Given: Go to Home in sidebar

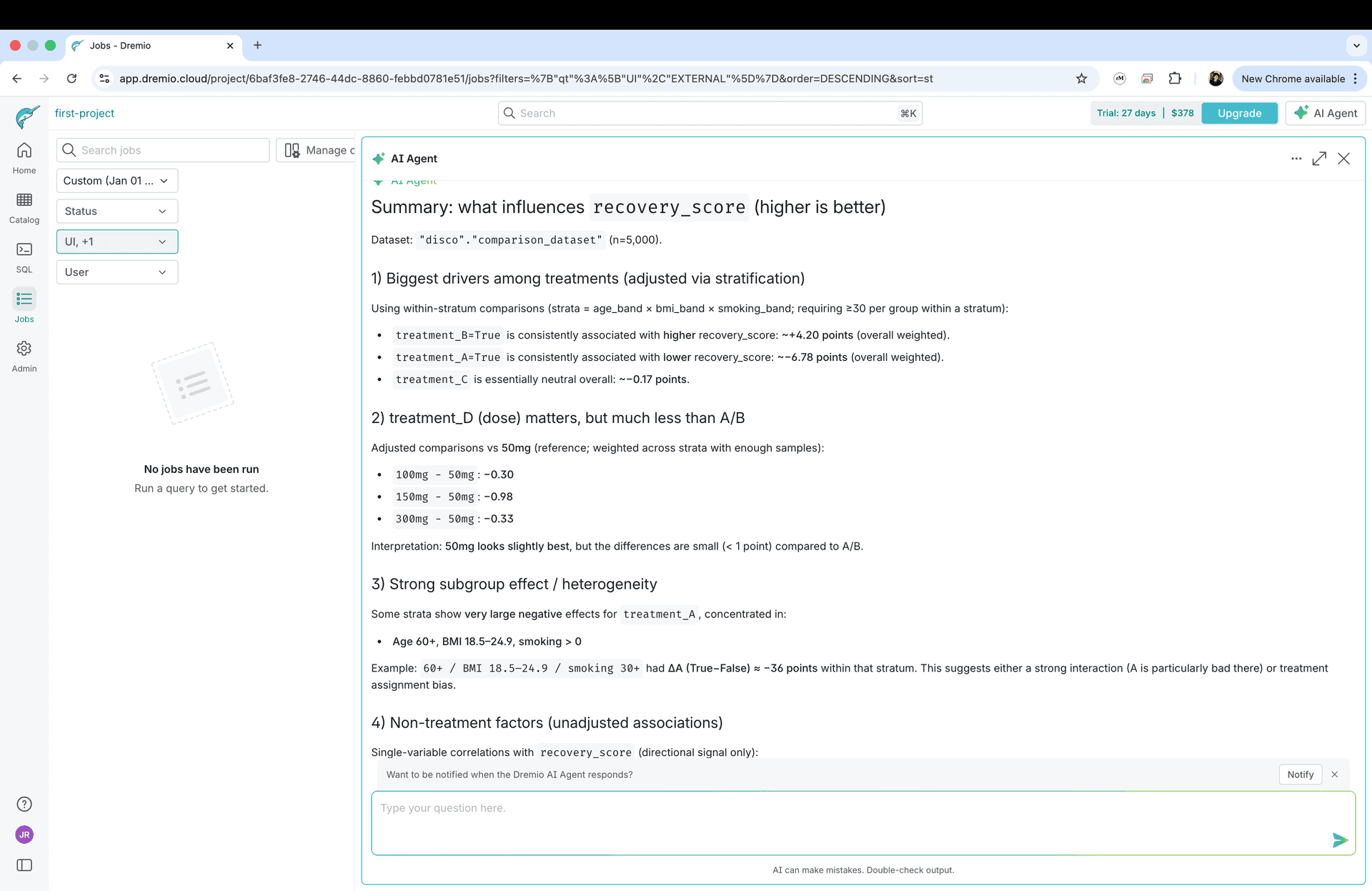Looking at the screenshot, I should point(24,158).
